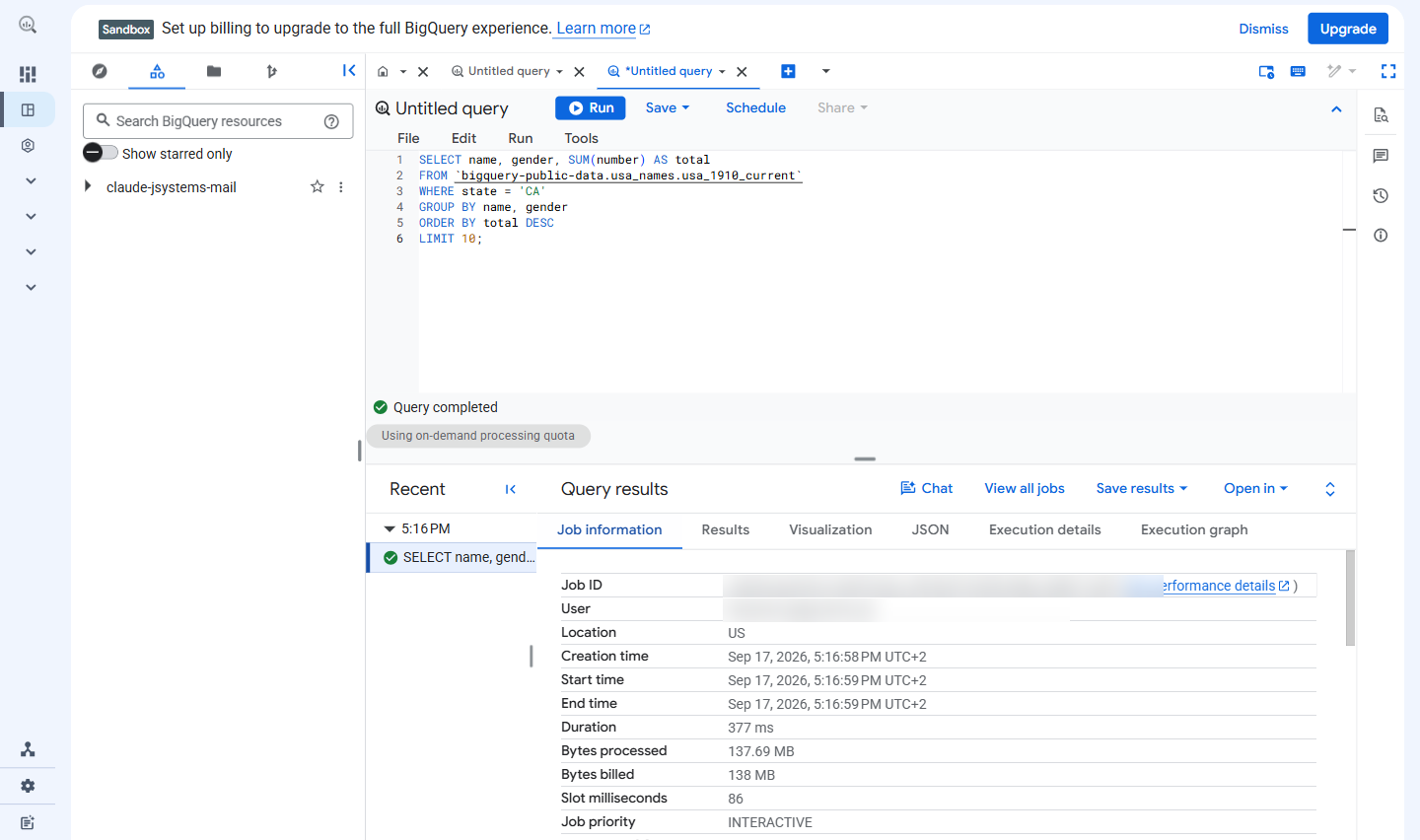Switch to the JSON tab

(930, 529)
